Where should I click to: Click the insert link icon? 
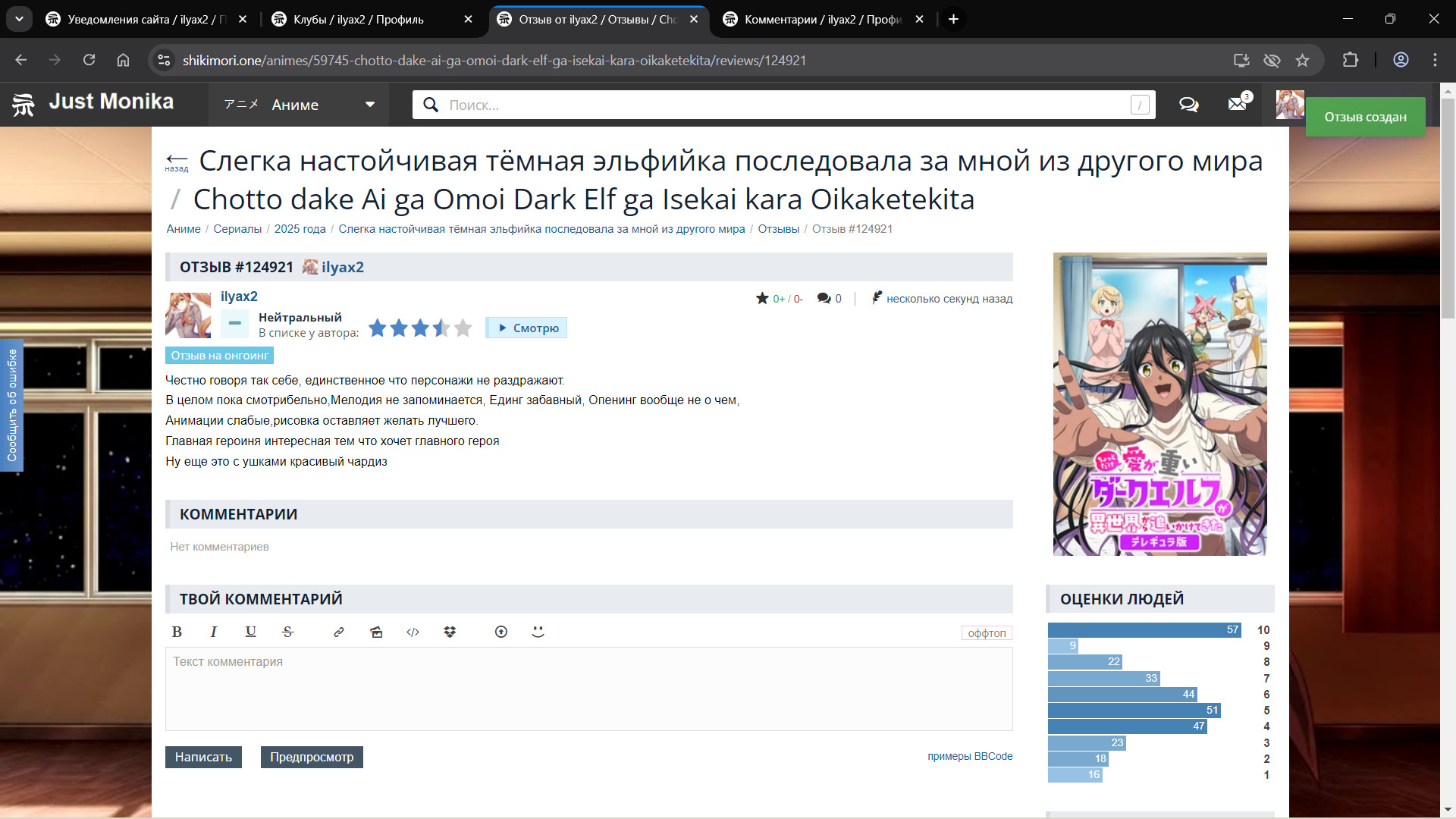[339, 632]
